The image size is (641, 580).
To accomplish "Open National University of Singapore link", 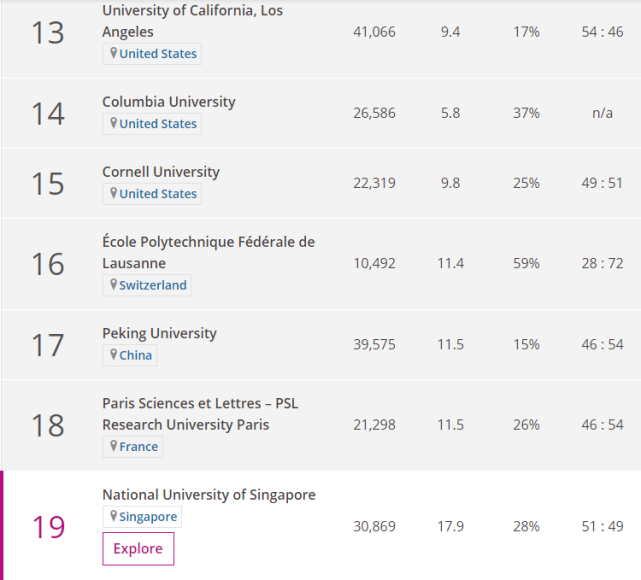I will pyautogui.click(x=209, y=495).
